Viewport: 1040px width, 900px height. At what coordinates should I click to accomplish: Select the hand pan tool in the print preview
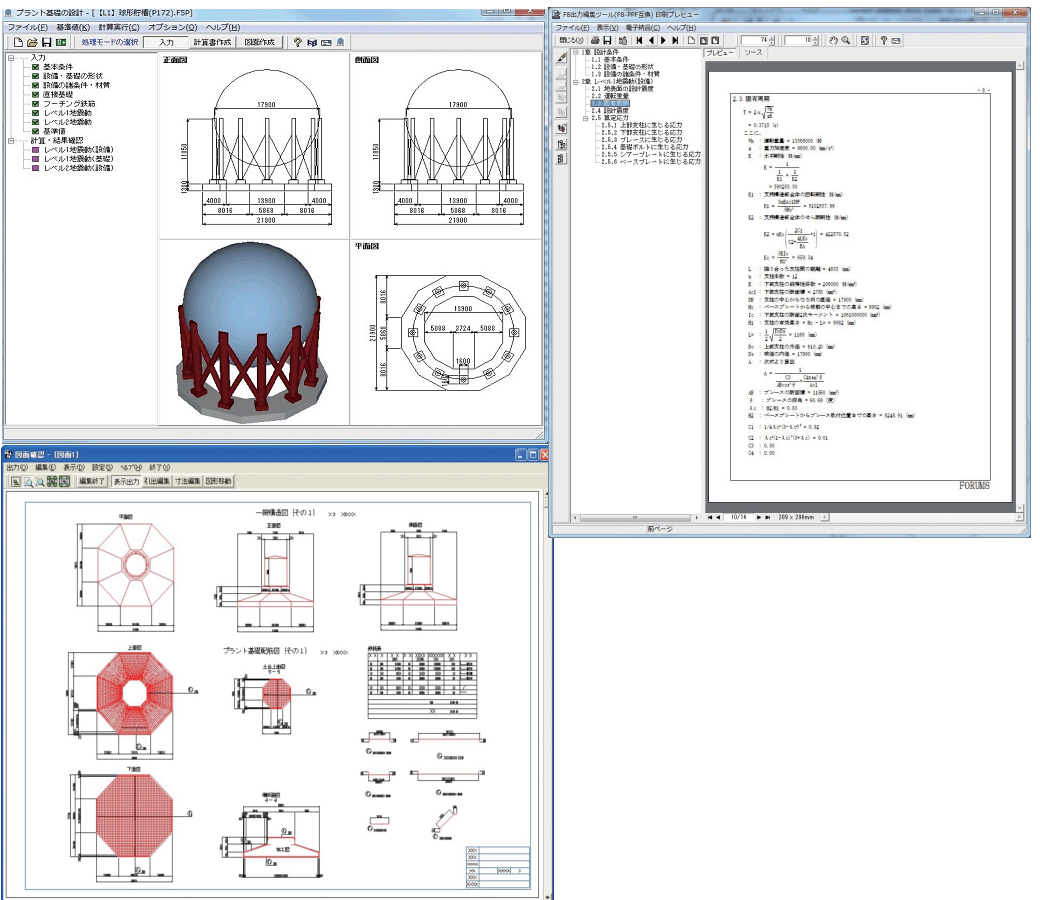(x=834, y=40)
